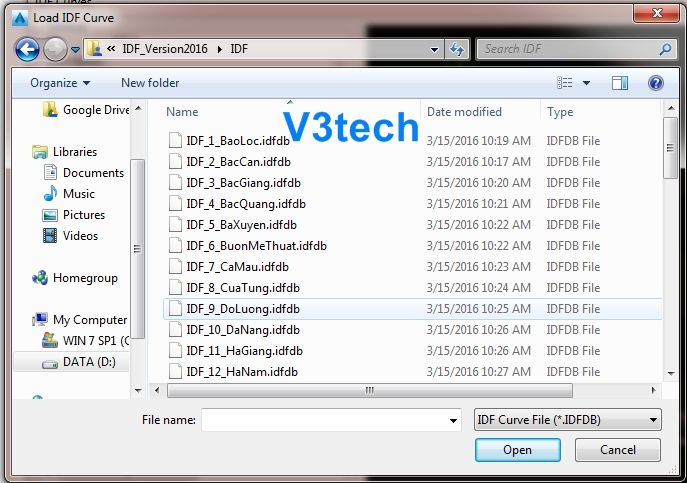Viewport: 687px width, 483px height.
Task: Click the Back navigation arrow button
Action: pos(27,49)
